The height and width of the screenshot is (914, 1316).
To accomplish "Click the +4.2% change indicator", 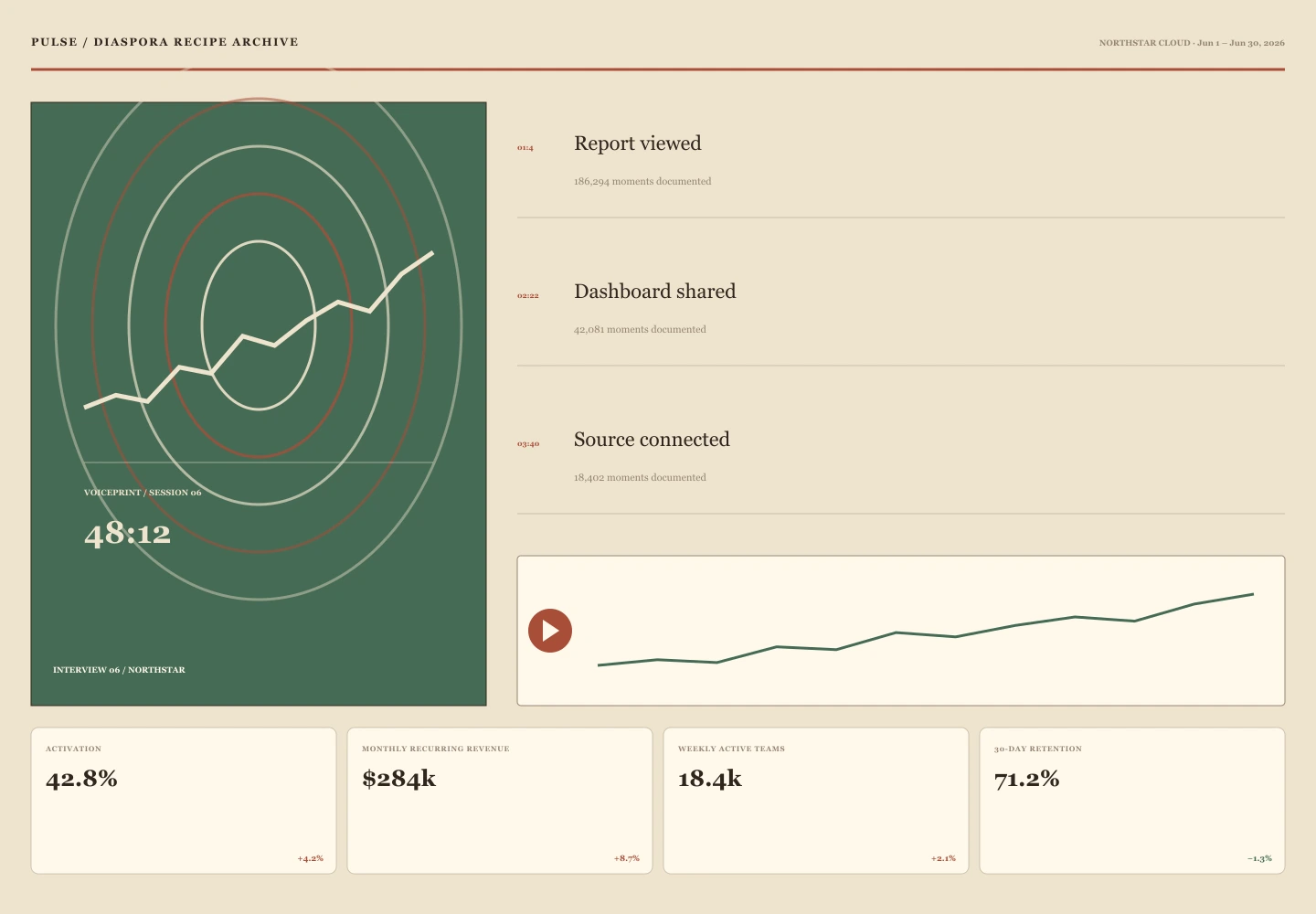I will click(x=311, y=858).
